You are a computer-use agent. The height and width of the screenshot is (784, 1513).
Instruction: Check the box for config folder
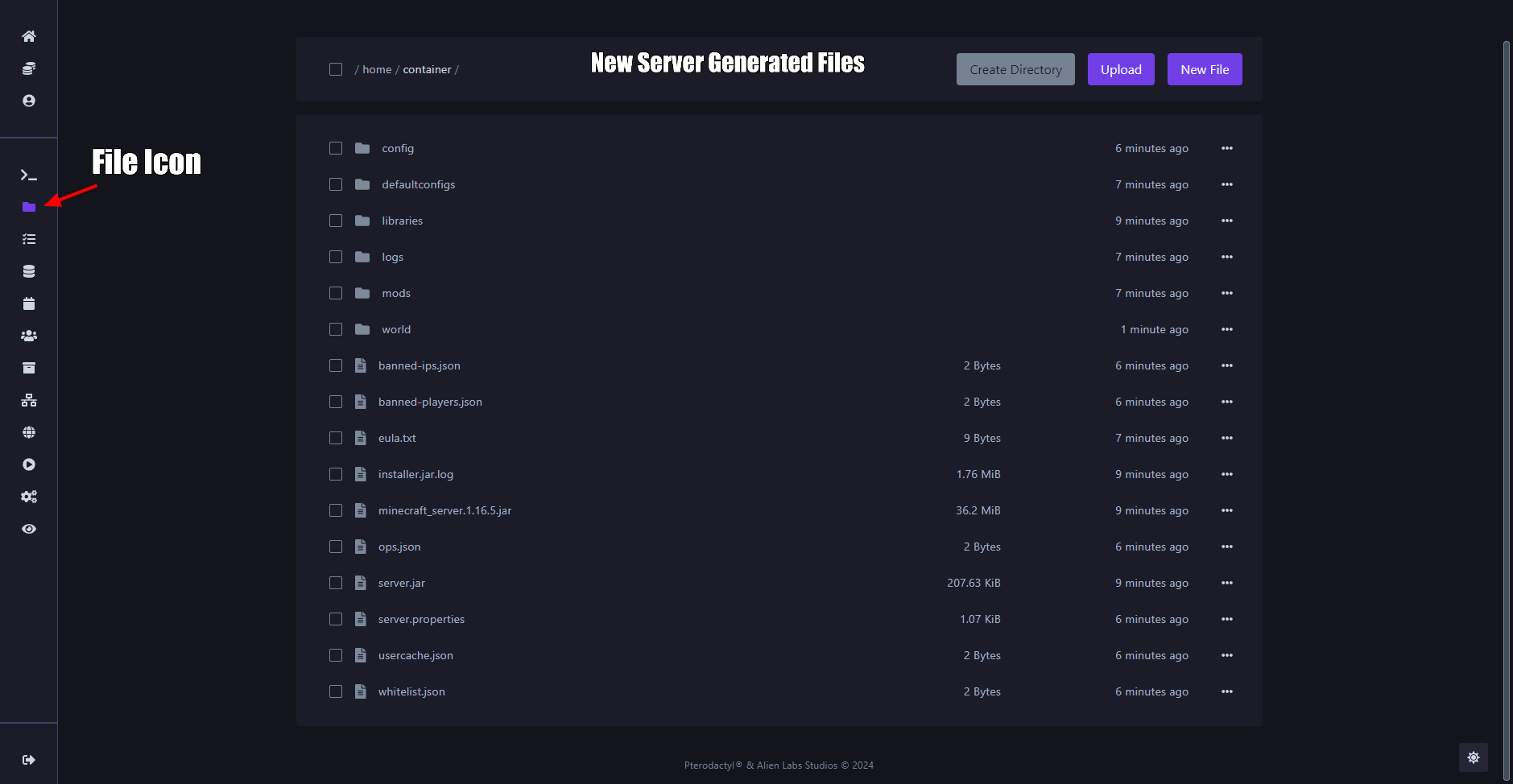pos(336,148)
